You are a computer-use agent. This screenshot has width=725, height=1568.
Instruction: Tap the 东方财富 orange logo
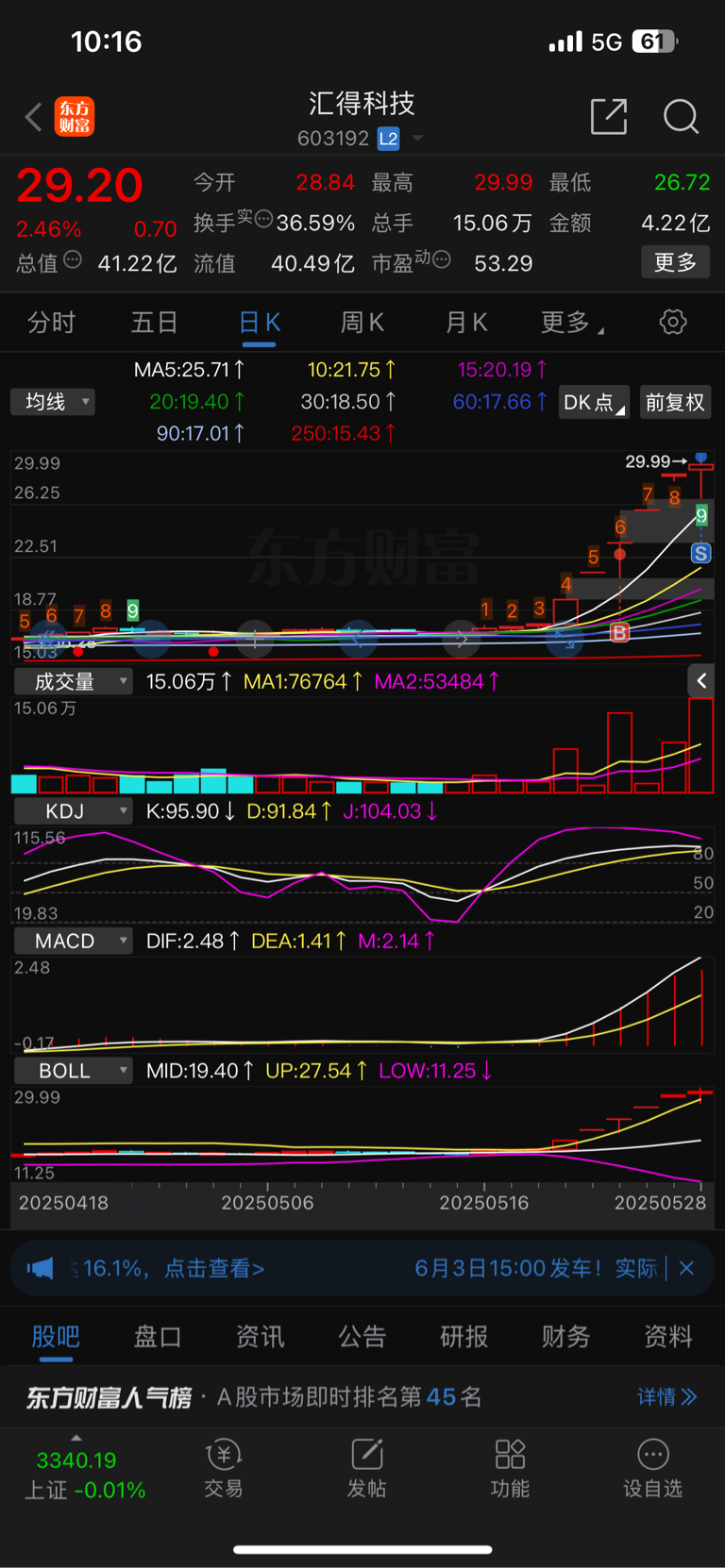tap(75, 117)
